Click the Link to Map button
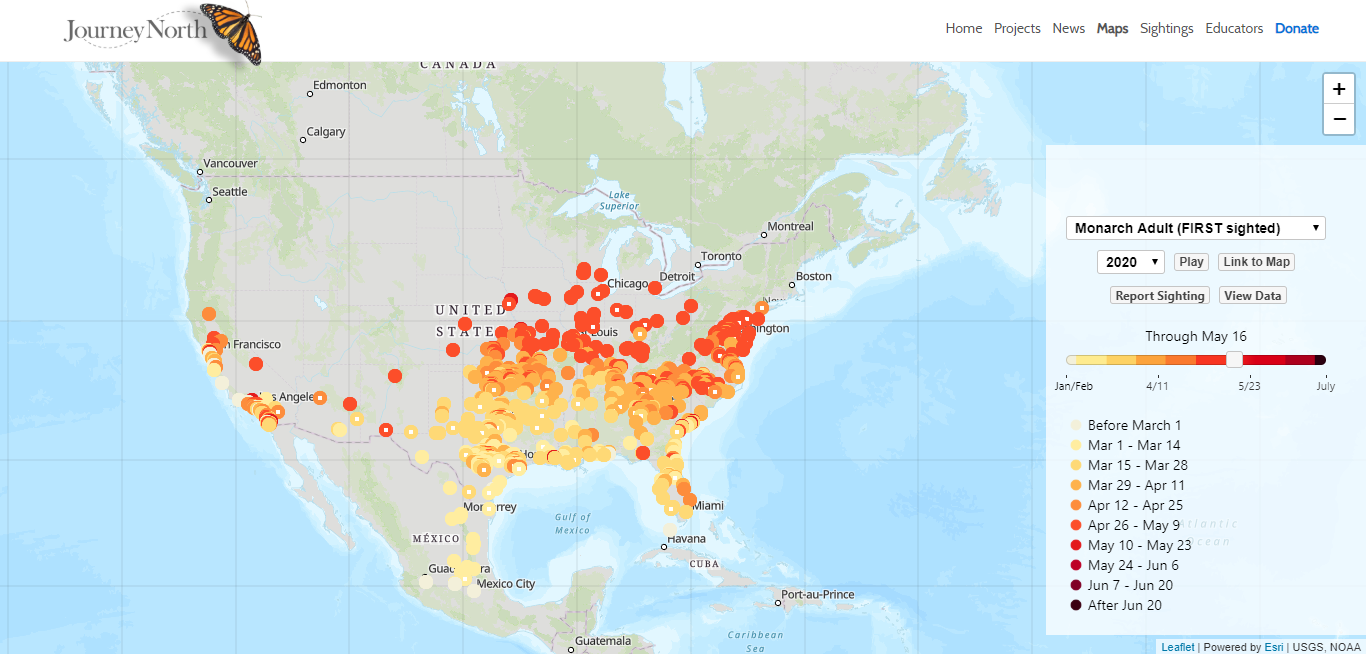The image size is (1366, 654). 1257,262
